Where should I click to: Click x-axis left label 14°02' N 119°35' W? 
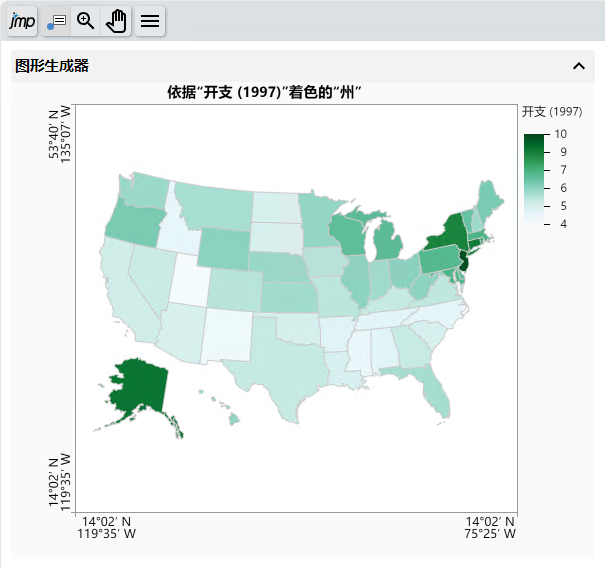point(106,528)
